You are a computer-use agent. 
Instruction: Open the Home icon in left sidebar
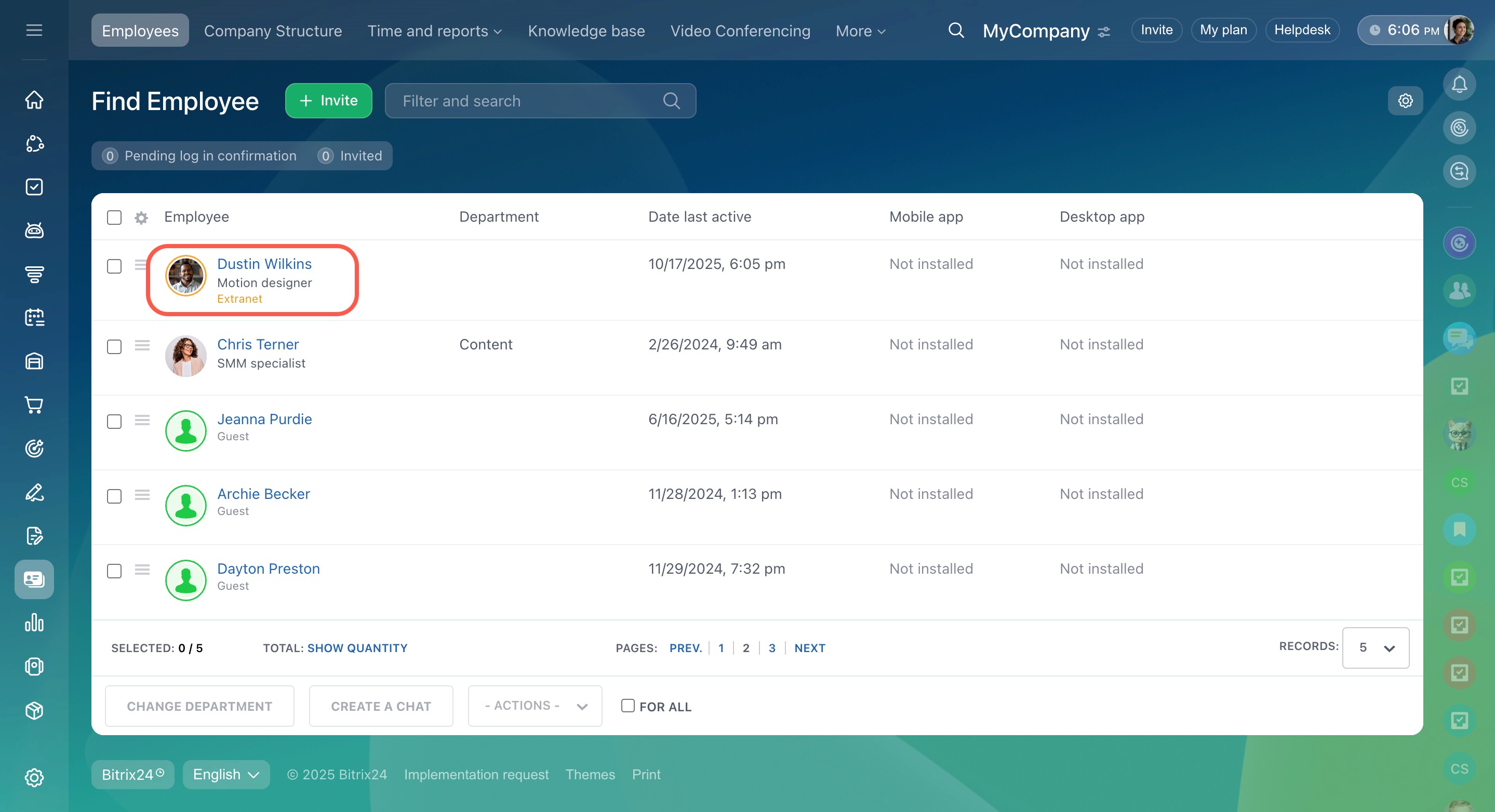click(x=34, y=100)
